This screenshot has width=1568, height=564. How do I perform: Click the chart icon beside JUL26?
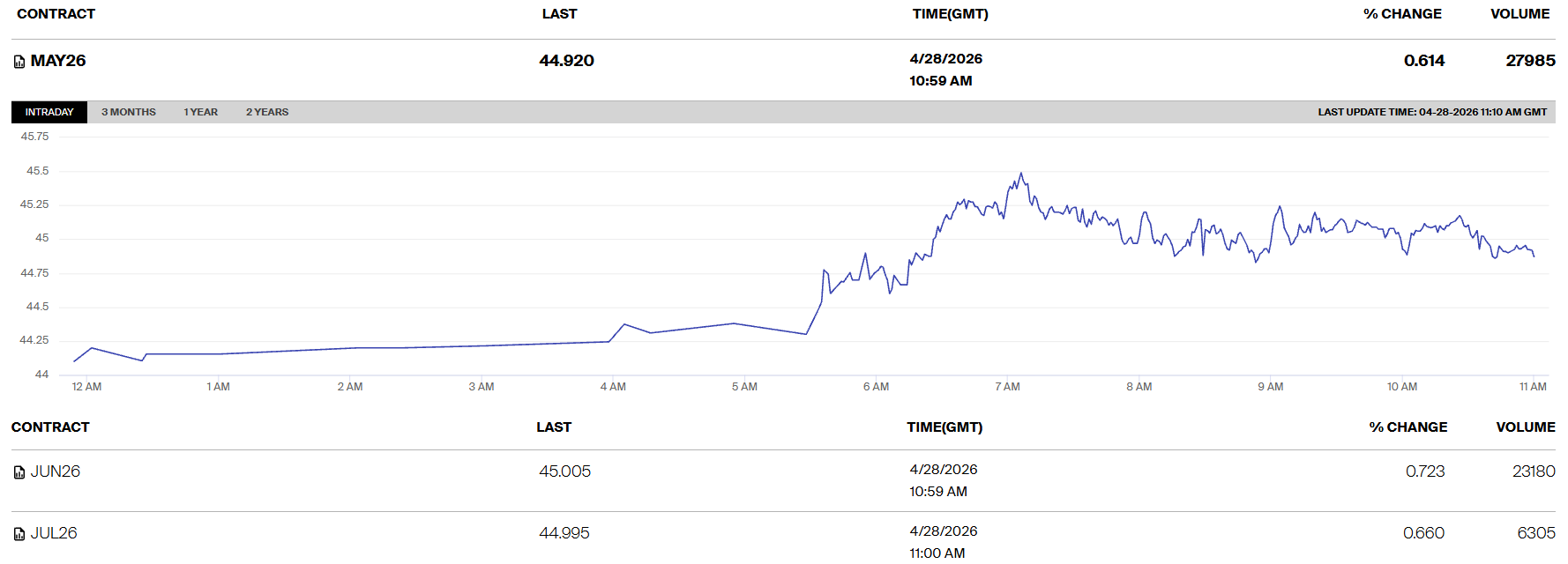click(x=19, y=534)
